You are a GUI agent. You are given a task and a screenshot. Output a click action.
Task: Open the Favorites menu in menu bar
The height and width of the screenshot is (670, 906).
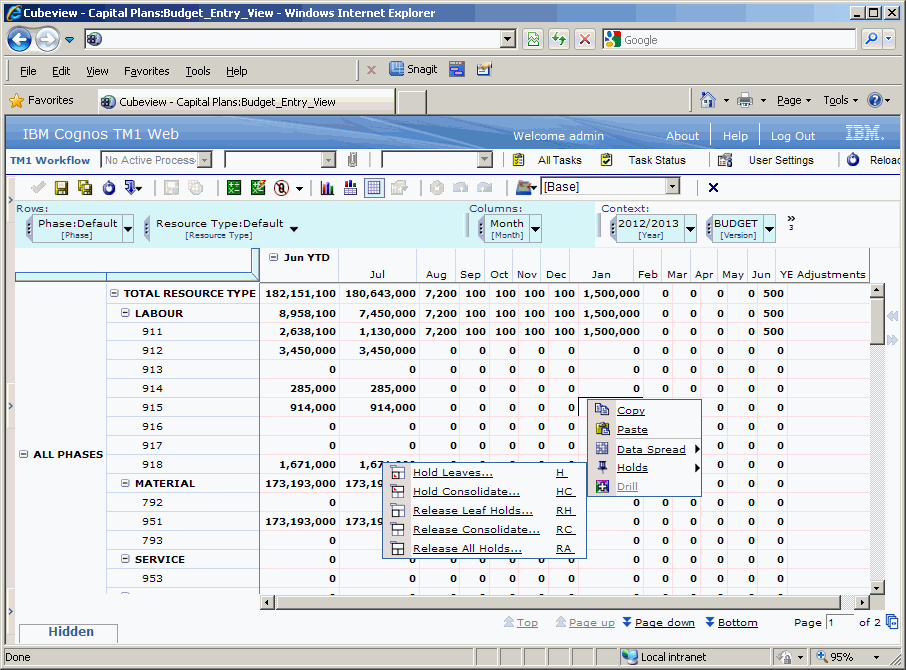click(147, 71)
